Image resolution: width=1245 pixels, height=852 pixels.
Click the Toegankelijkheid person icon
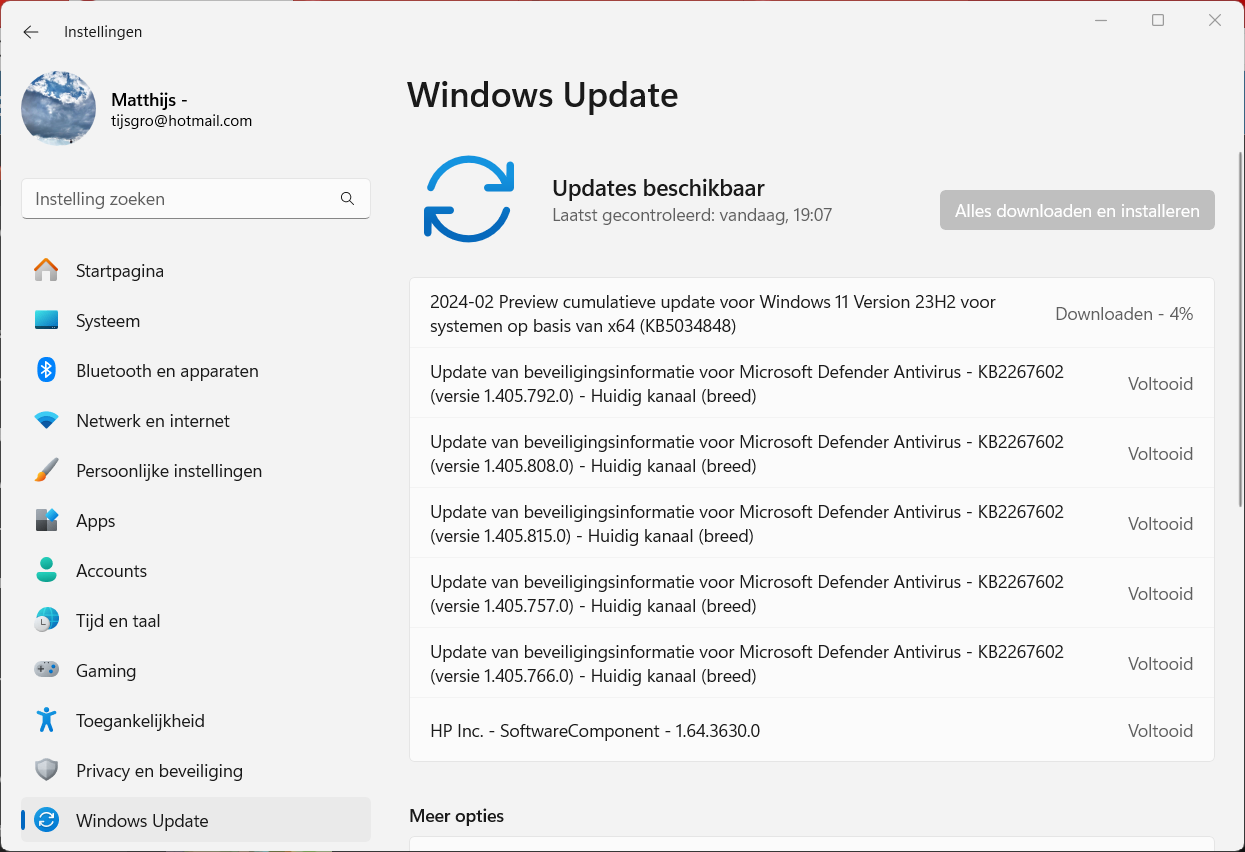[46, 721]
